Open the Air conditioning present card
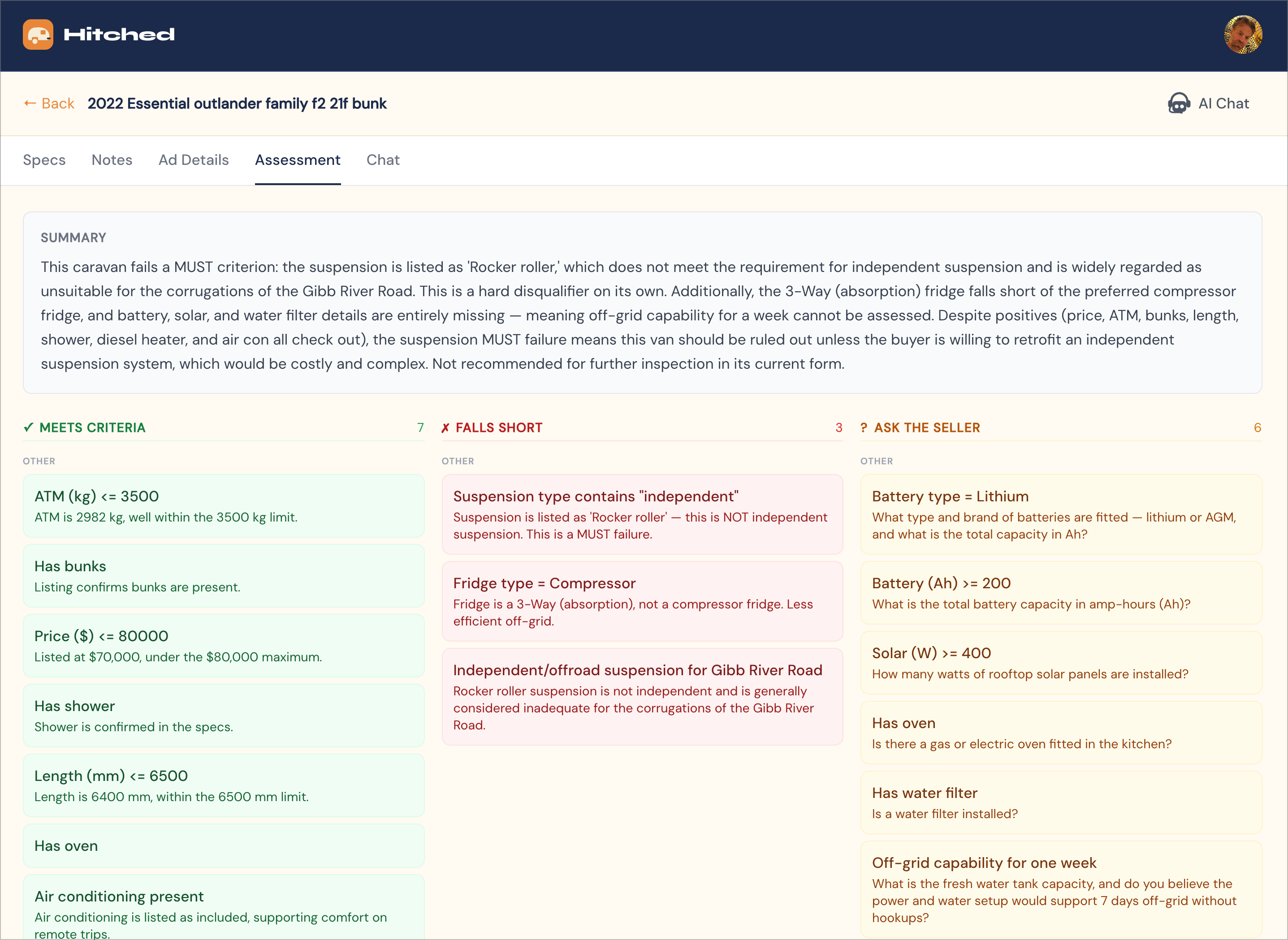1288x940 pixels. tap(224, 907)
